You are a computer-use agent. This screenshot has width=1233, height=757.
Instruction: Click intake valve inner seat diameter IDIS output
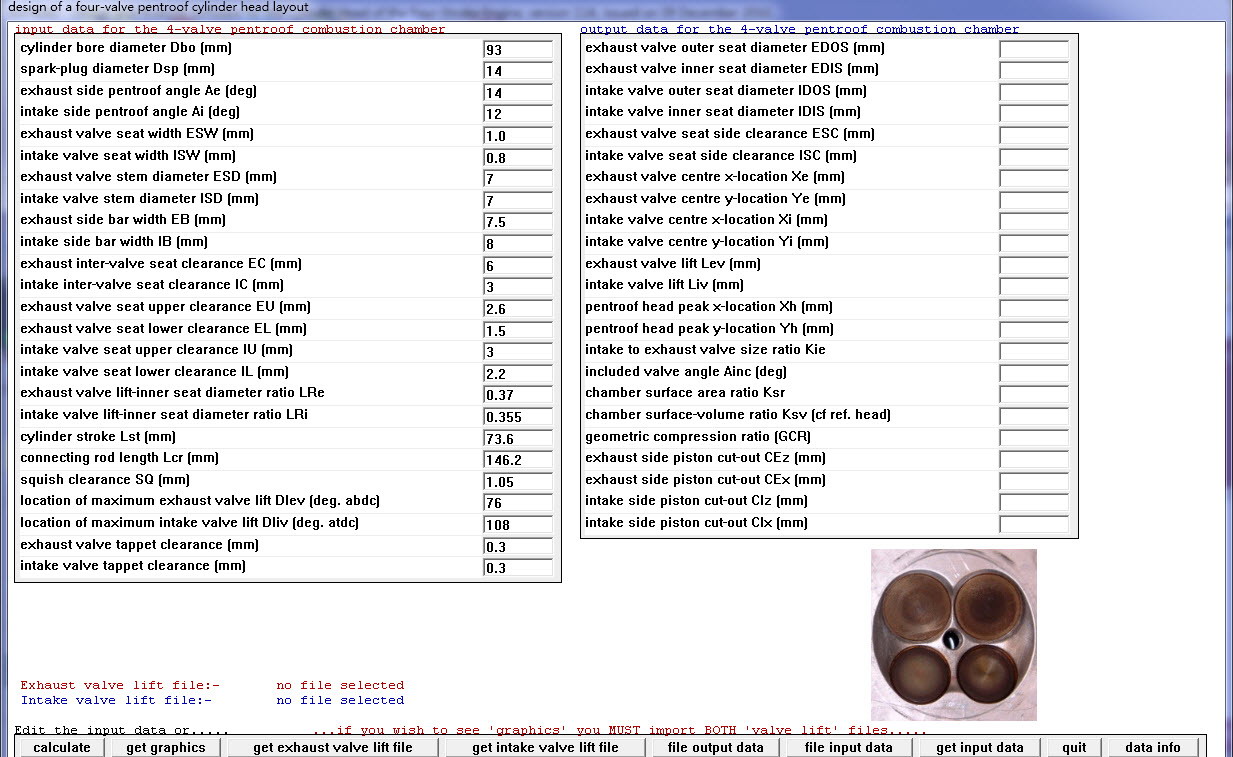[1034, 114]
